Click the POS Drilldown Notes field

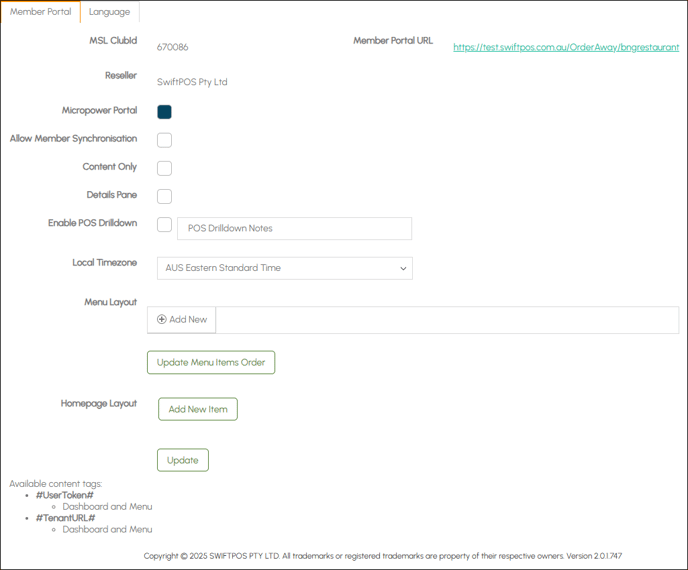coord(294,228)
